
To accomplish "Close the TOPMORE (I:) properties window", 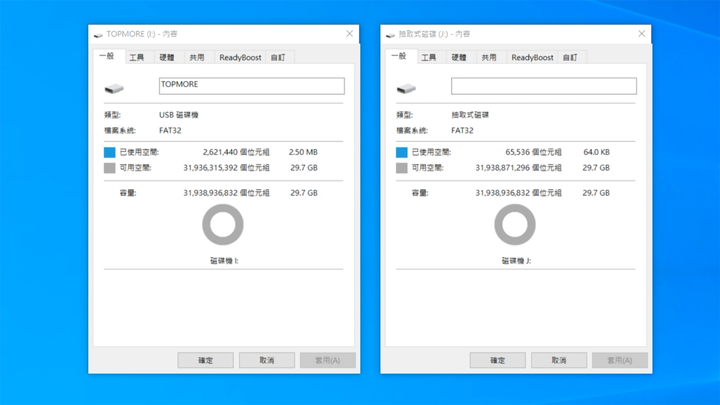I will tap(349, 34).
